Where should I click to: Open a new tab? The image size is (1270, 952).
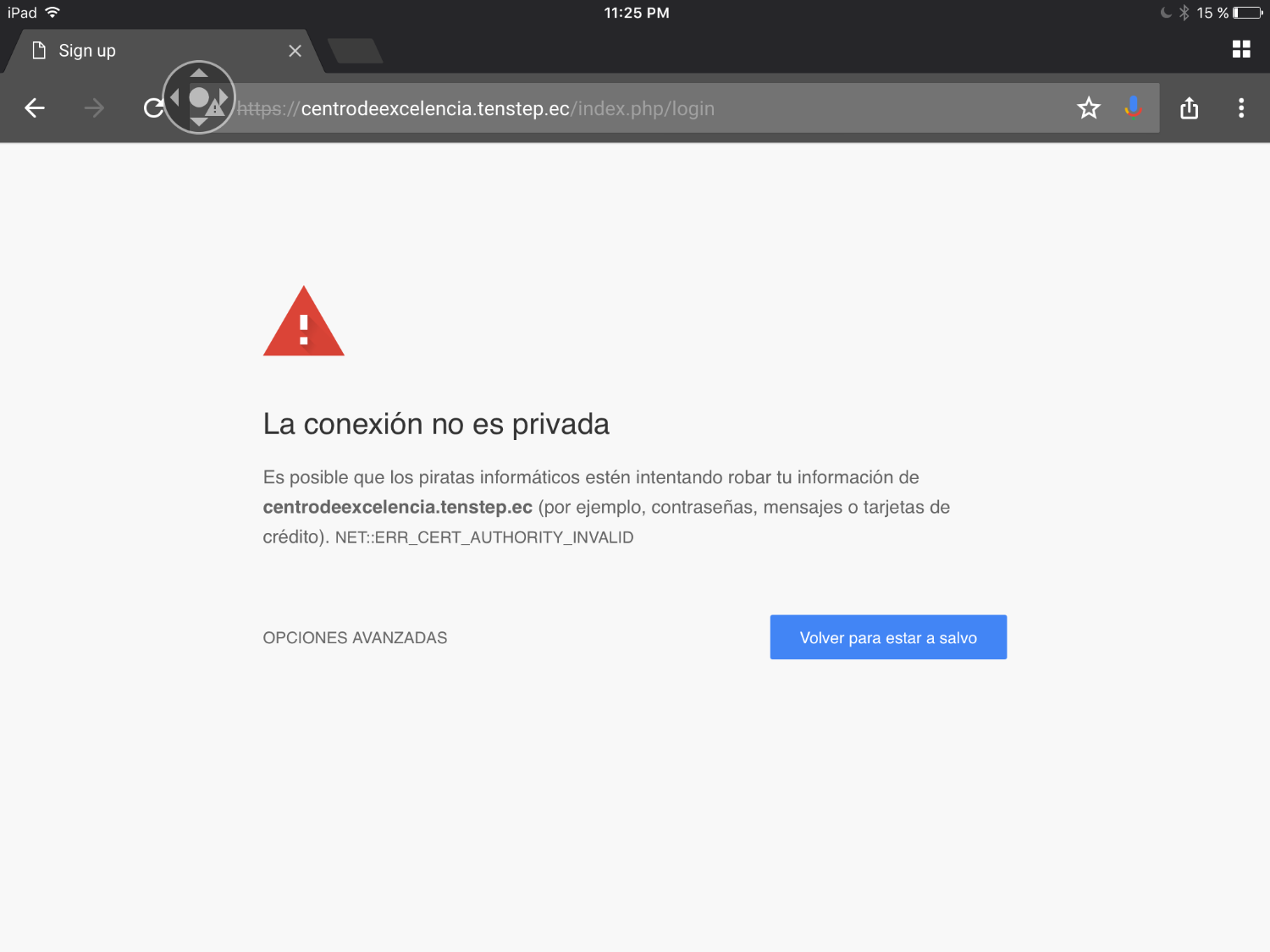pyautogui.click(x=355, y=51)
